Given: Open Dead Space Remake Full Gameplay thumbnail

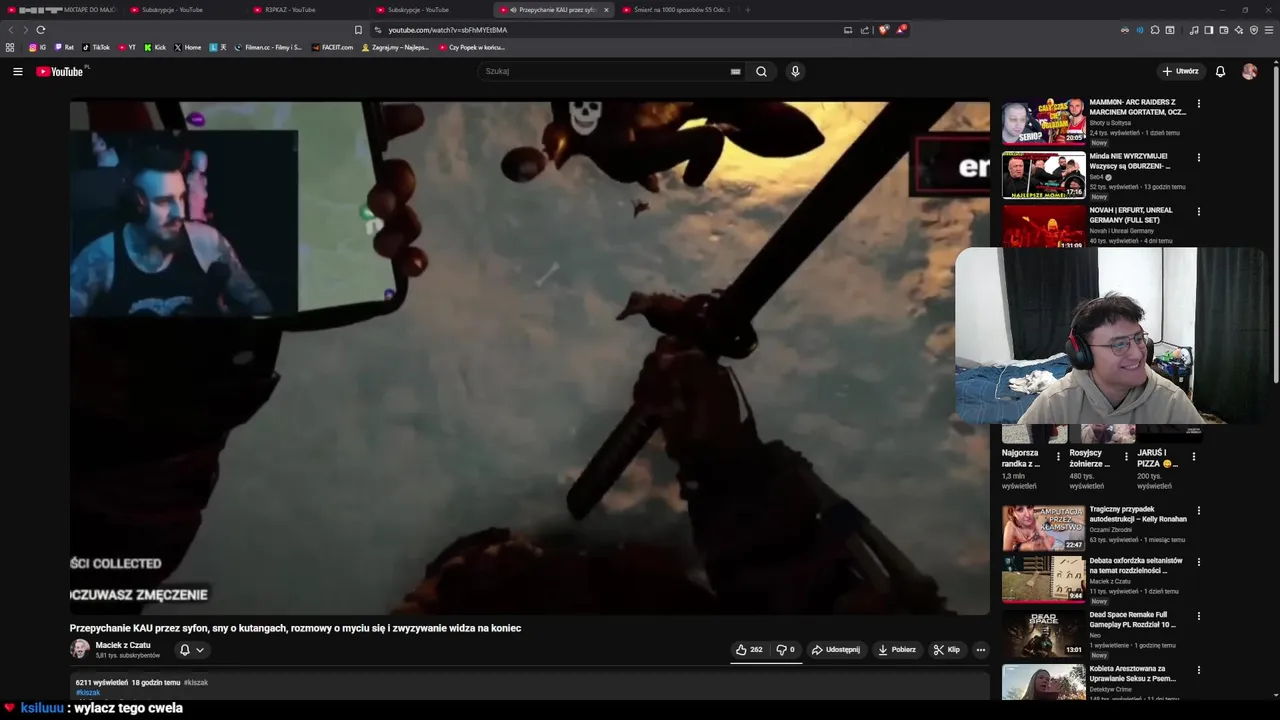Looking at the screenshot, I should pyautogui.click(x=1043, y=635).
